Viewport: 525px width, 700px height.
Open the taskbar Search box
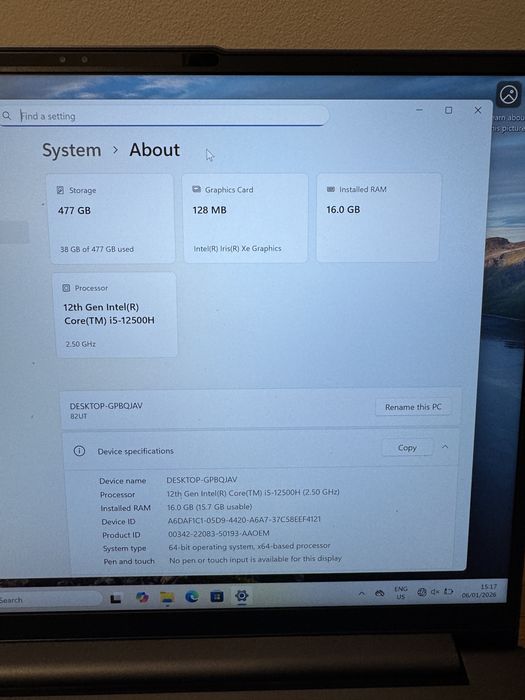pos(49,600)
